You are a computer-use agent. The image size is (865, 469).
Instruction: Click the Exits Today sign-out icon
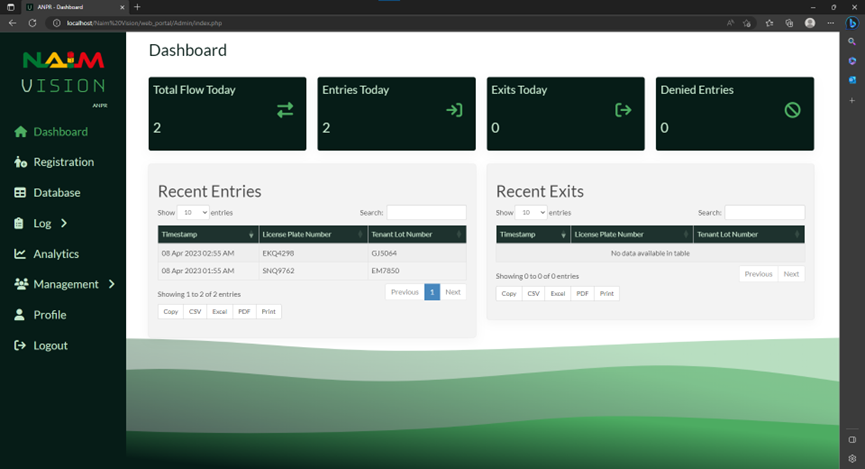click(x=623, y=110)
